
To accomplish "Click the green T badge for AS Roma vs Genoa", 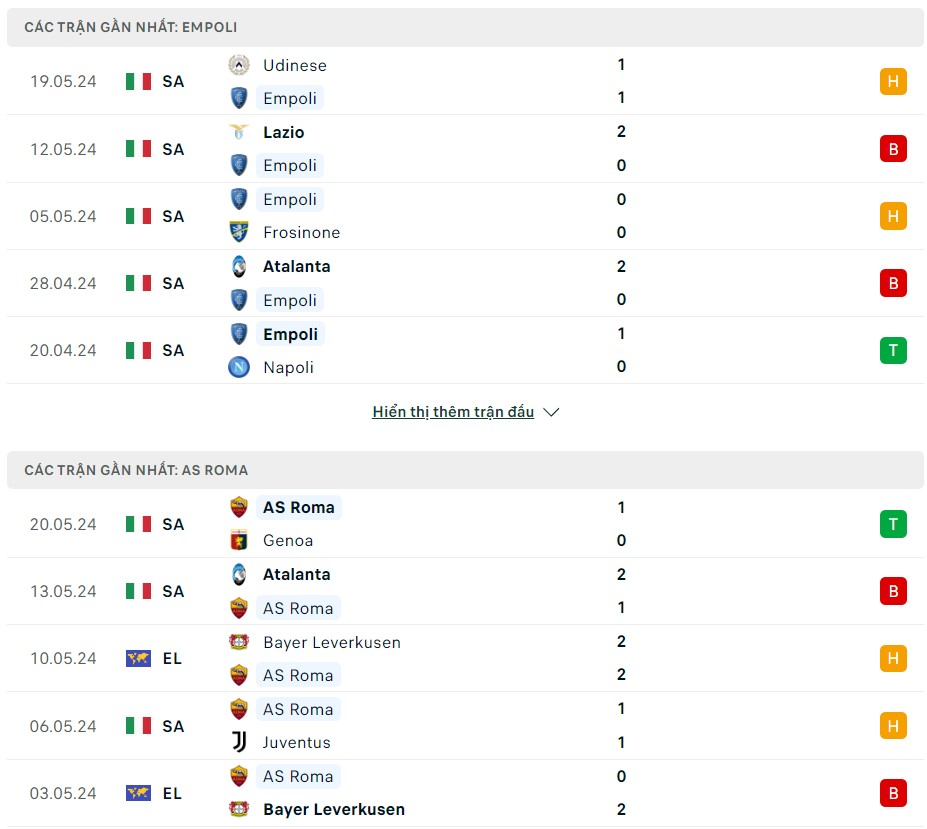I will click(892, 523).
